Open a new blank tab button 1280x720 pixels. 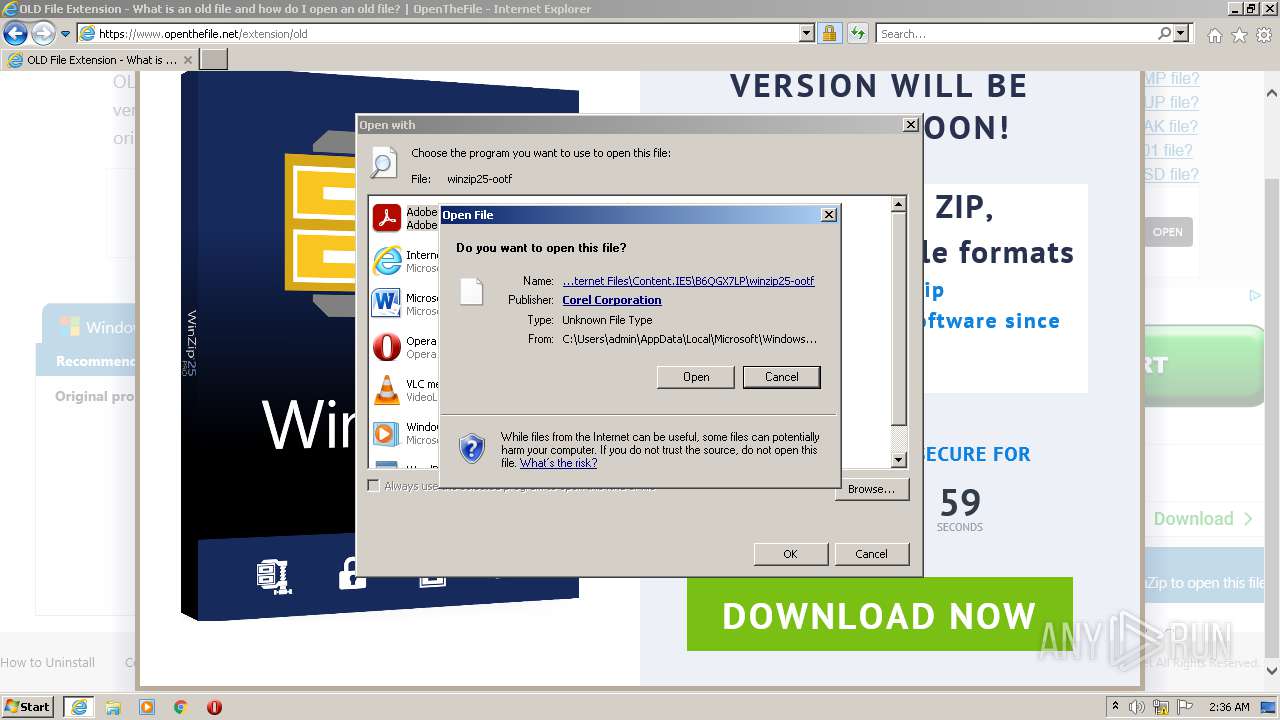pos(214,59)
